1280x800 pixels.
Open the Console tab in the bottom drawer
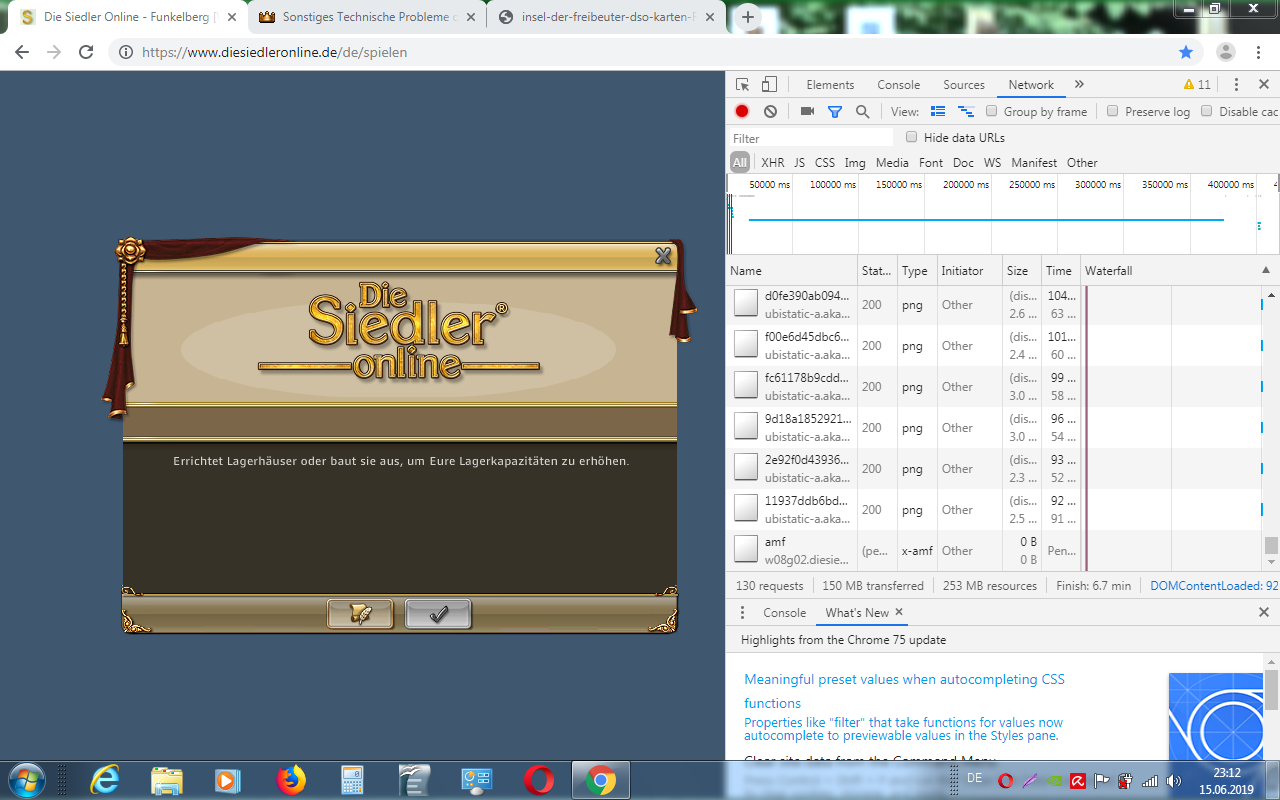click(x=784, y=613)
